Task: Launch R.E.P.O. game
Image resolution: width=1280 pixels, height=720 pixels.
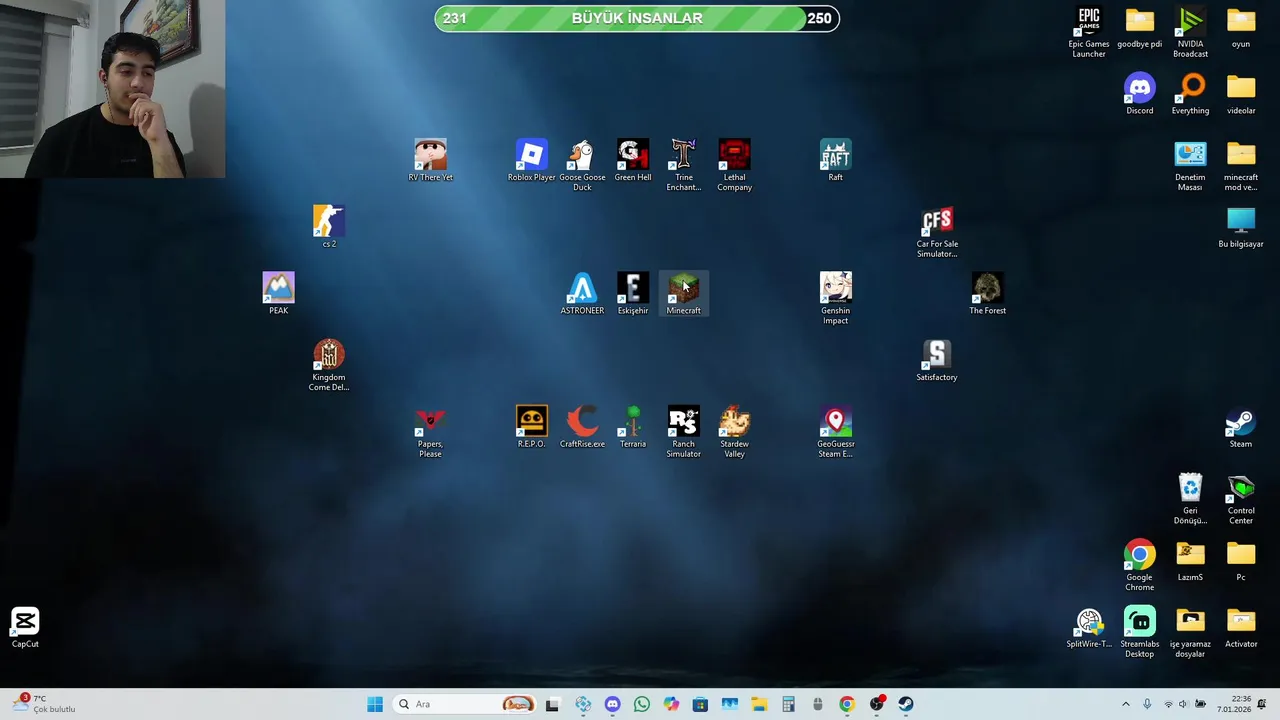Action: (531, 427)
